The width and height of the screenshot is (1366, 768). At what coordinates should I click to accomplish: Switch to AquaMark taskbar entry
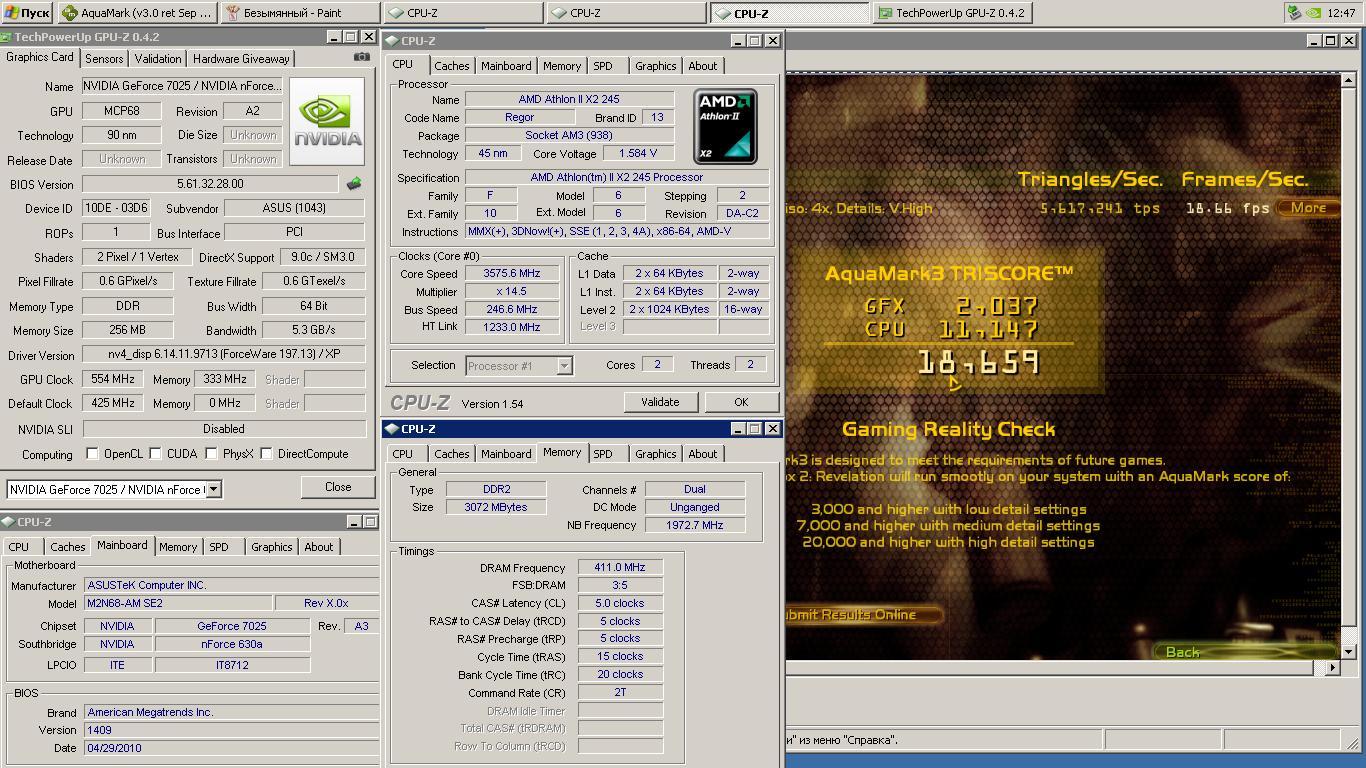[137, 13]
